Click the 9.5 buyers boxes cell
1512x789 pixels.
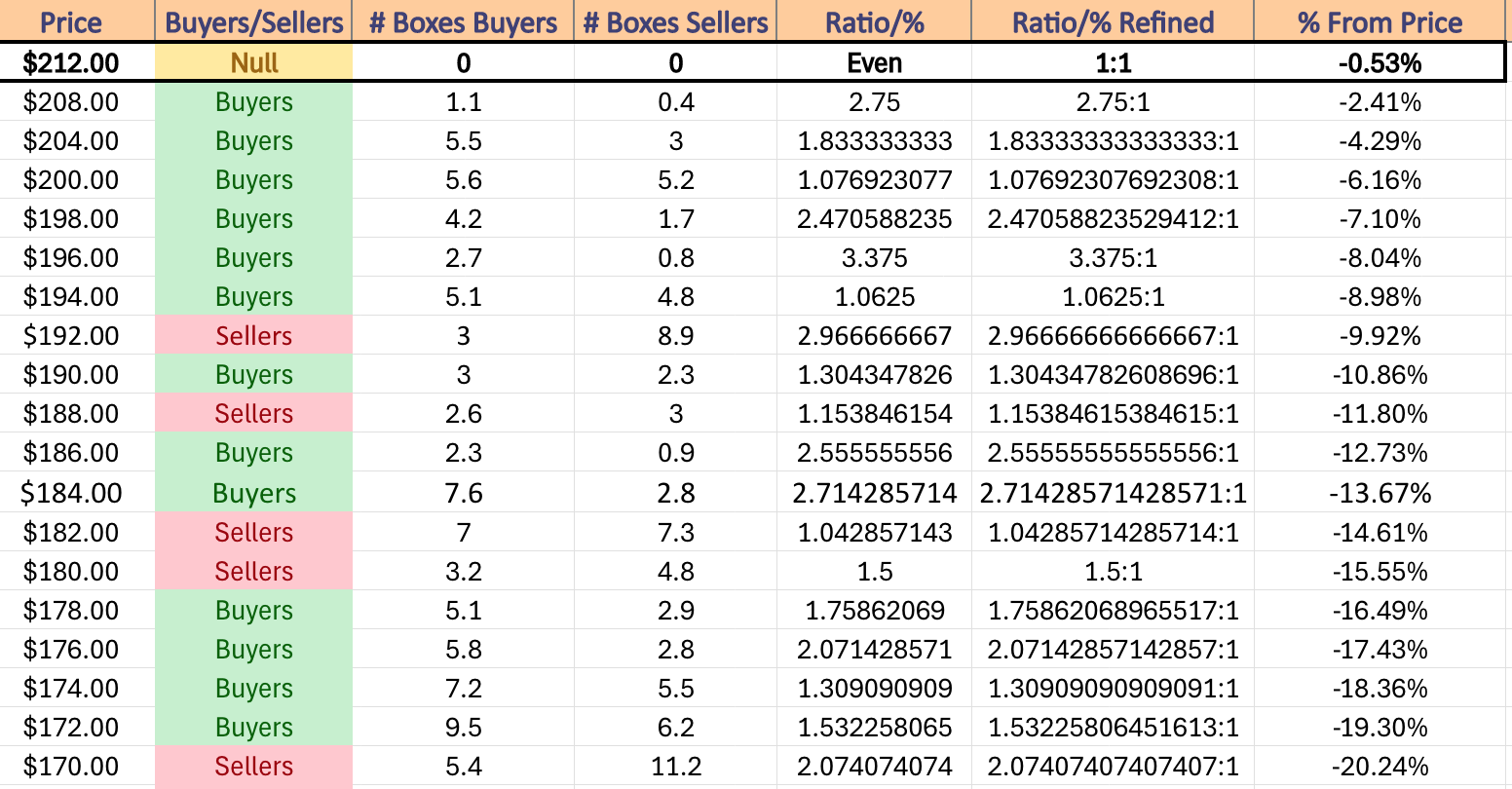click(x=464, y=727)
